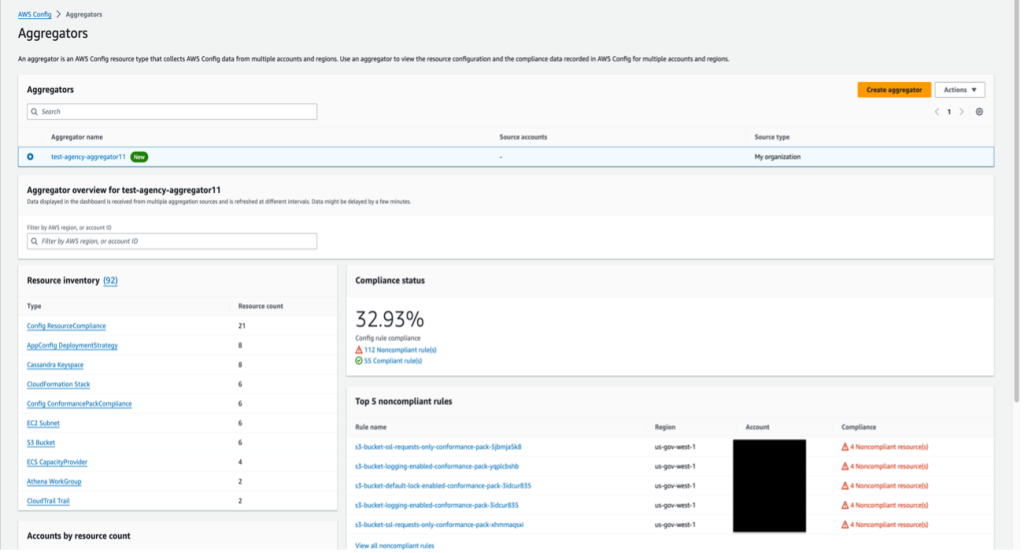Focus the aggregators Search field
The image size is (1024, 553).
pos(172,112)
